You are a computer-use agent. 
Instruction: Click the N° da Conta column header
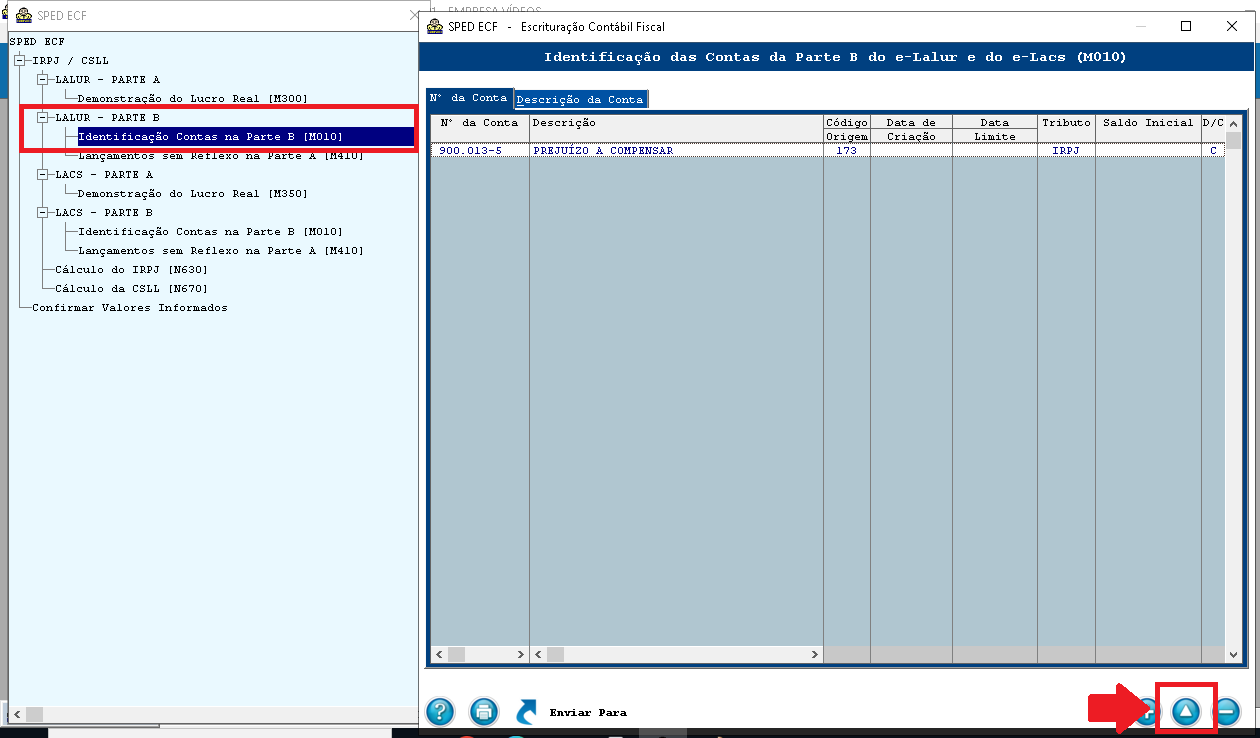480,129
